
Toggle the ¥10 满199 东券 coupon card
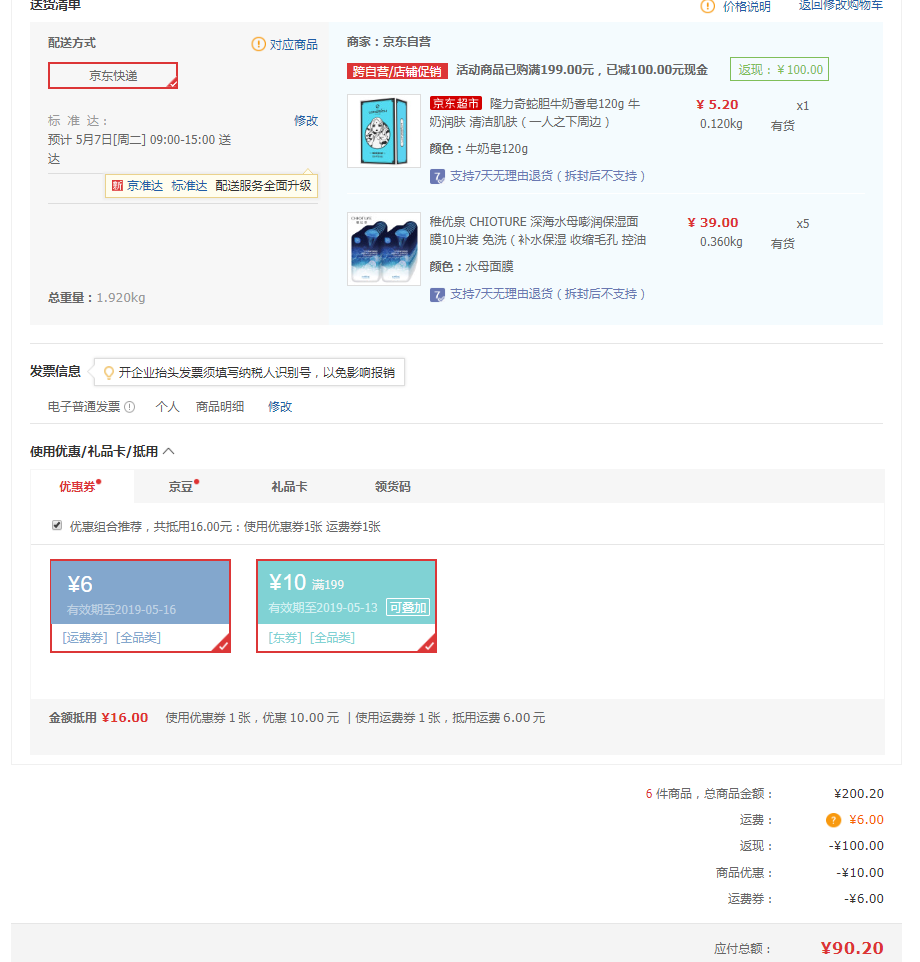pos(347,606)
